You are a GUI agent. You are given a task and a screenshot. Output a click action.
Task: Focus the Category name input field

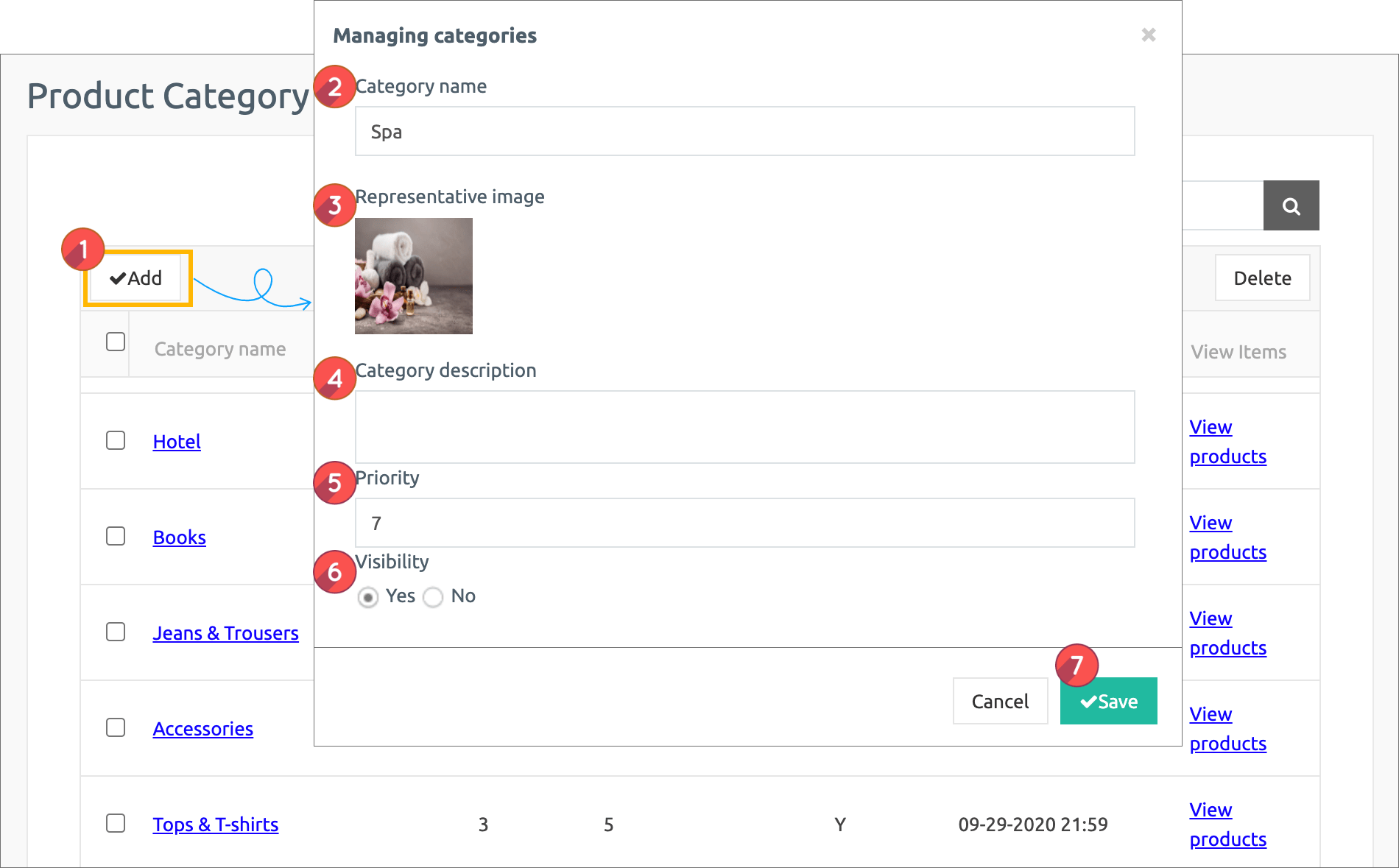(x=744, y=132)
